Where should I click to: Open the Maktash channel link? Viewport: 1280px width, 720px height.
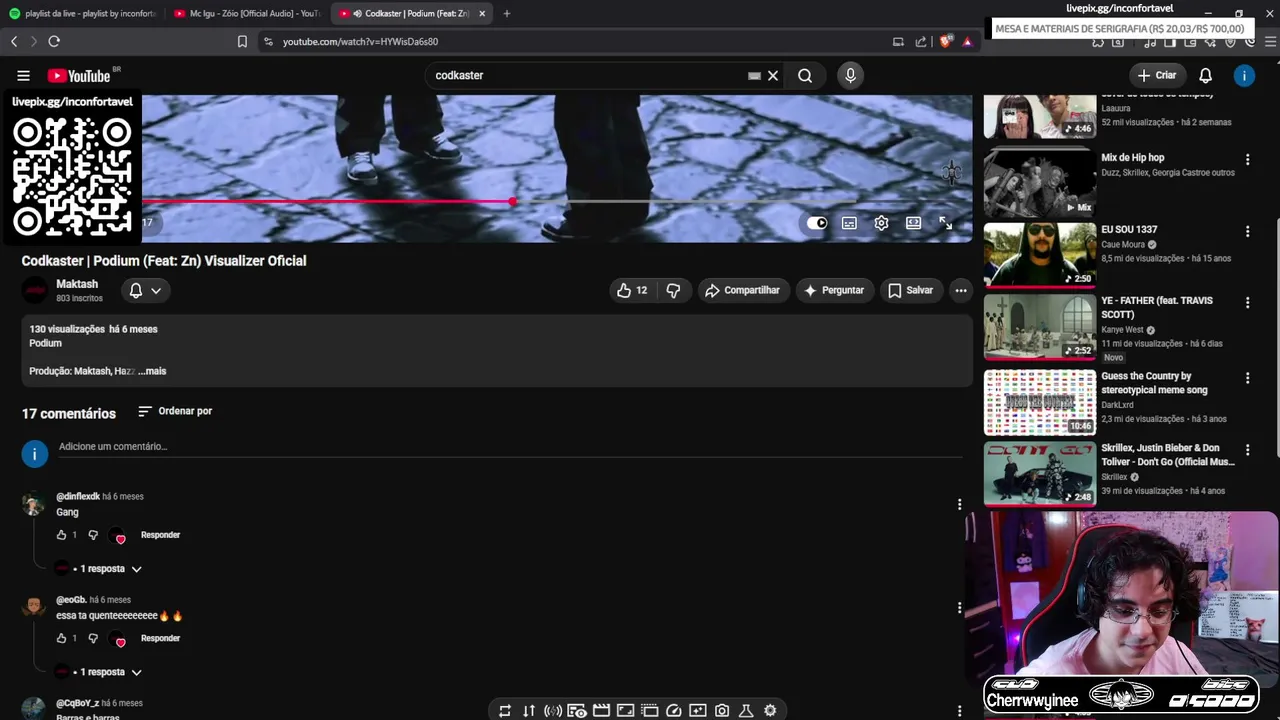pos(77,285)
